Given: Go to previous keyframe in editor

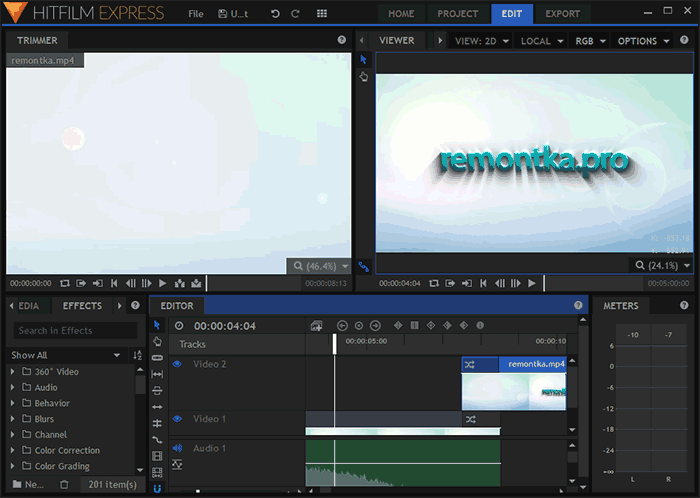Looking at the screenshot, I should pyautogui.click(x=342, y=326).
